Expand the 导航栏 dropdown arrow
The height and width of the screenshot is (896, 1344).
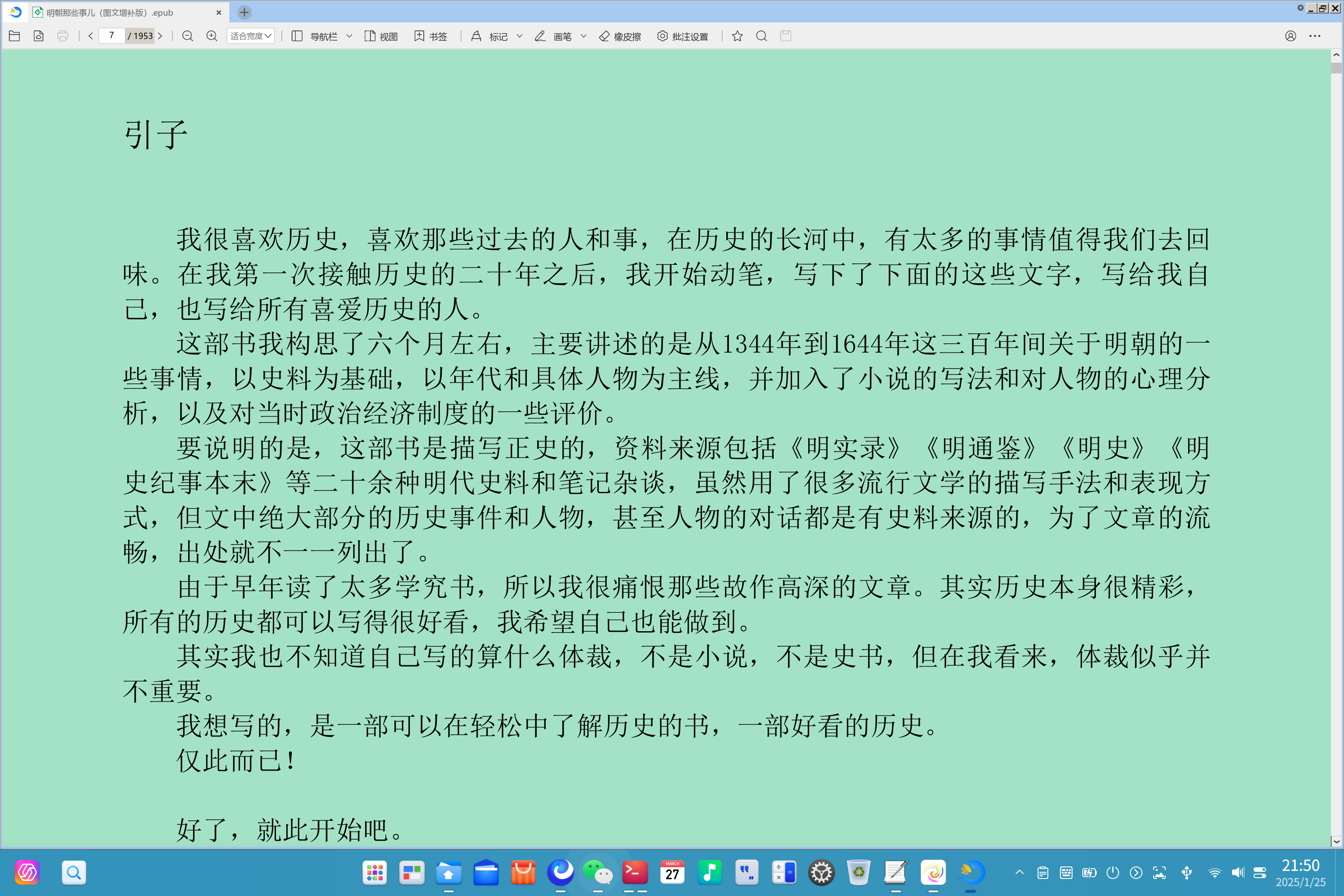point(349,36)
